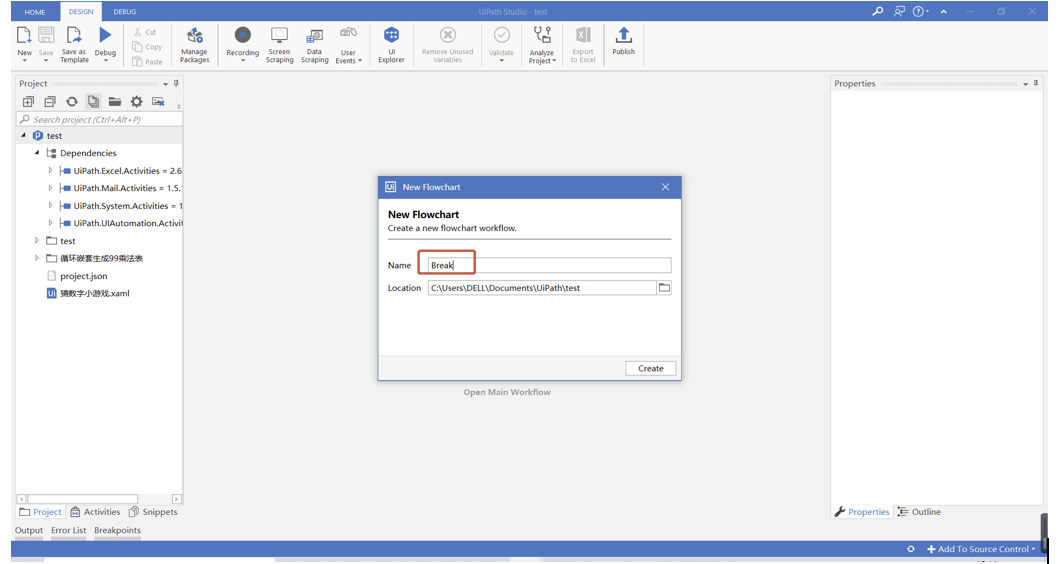The width and height of the screenshot is (1062, 564).
Task: Browse for location with folder icon
Action: click(x=664, y=288)
